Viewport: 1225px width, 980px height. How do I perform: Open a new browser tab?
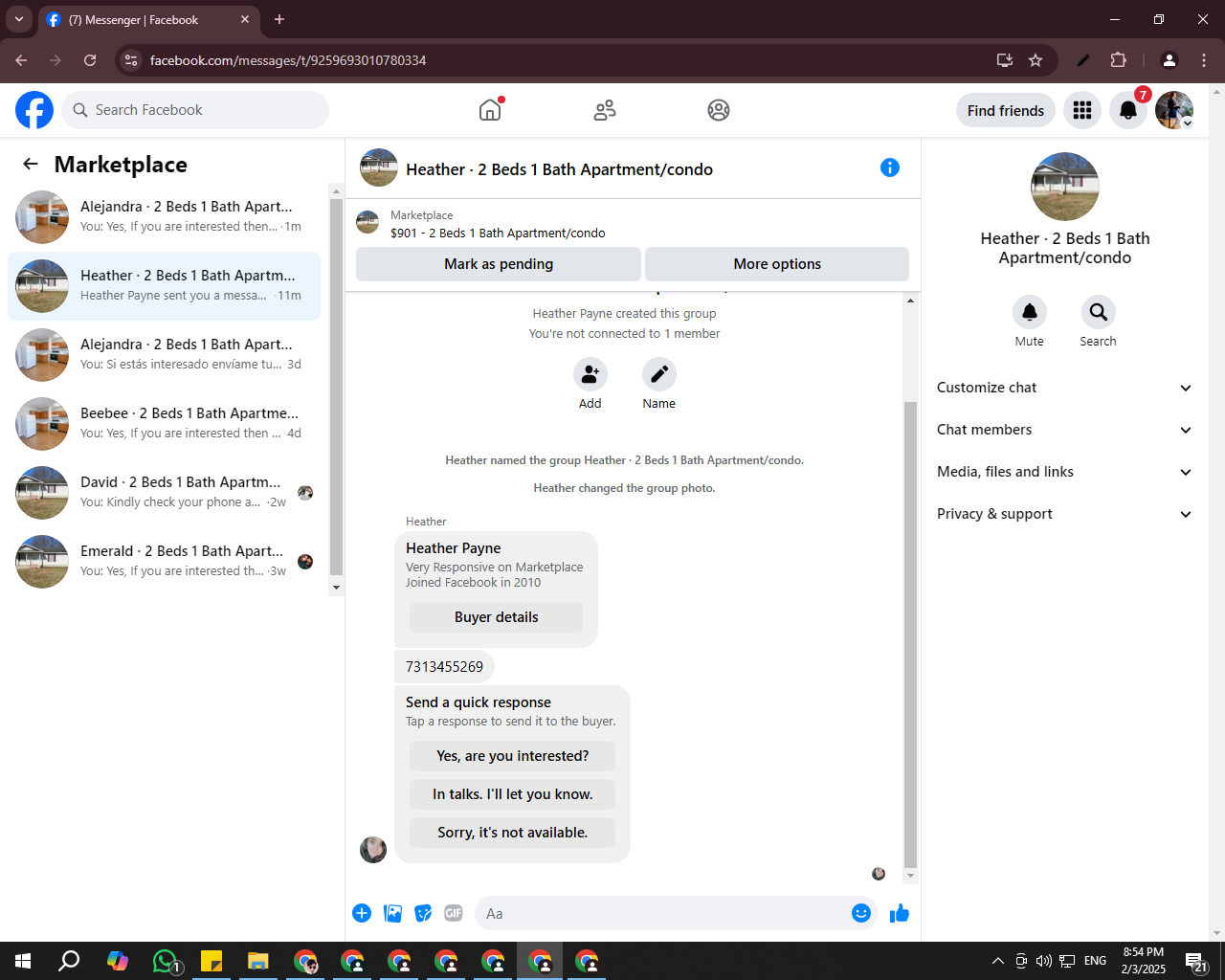[279, 19]
